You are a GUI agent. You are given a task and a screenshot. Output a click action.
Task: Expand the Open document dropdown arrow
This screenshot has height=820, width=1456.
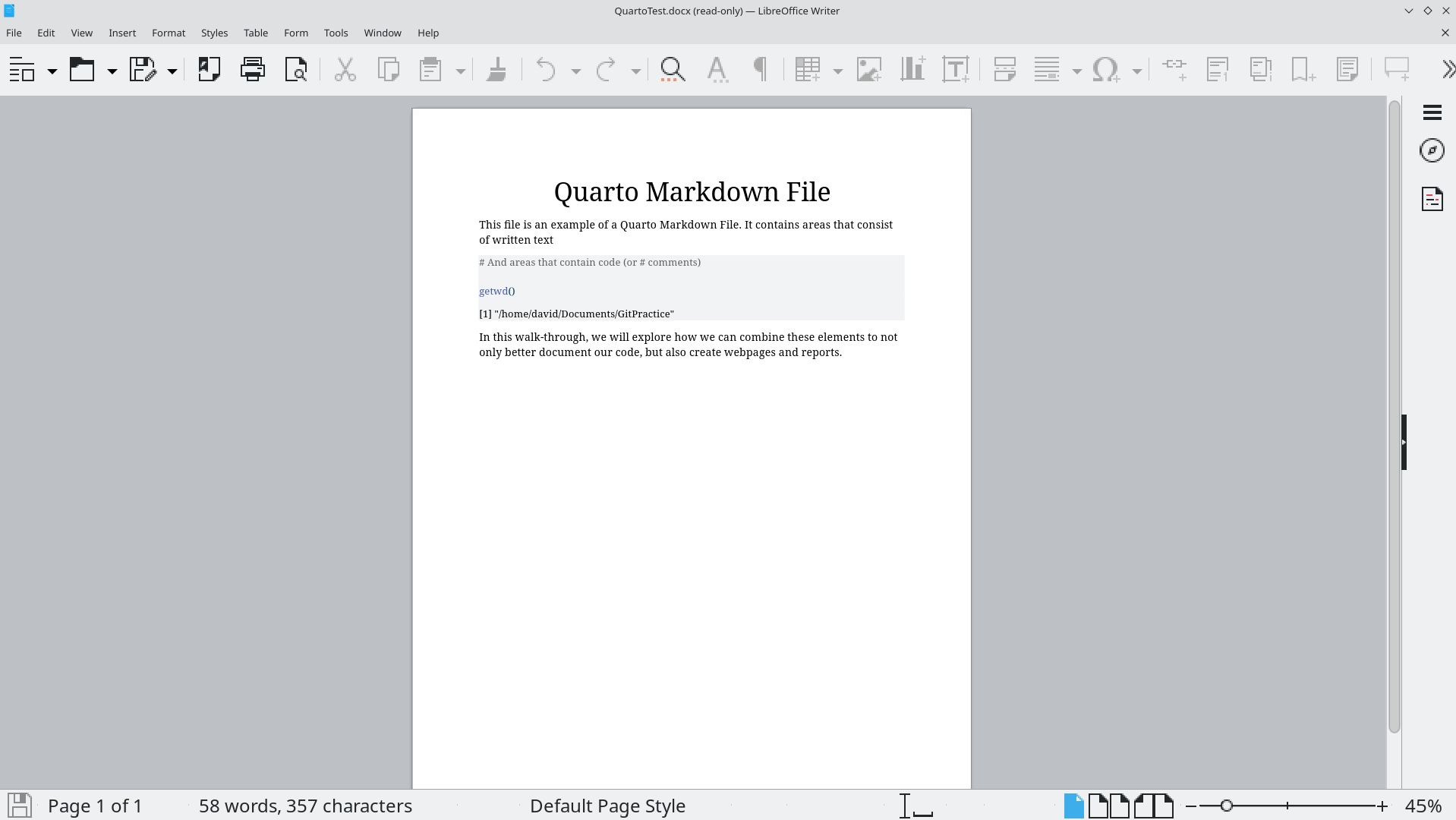(x=112, y=71)
